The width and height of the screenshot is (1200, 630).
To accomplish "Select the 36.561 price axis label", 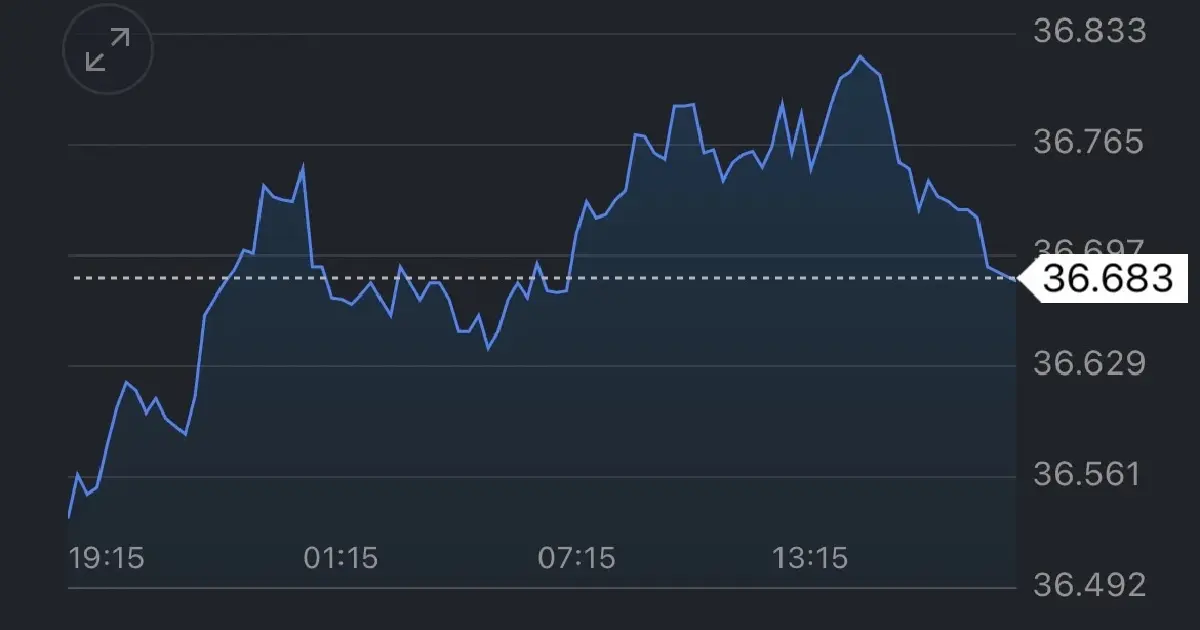I will pos(1089,474).
